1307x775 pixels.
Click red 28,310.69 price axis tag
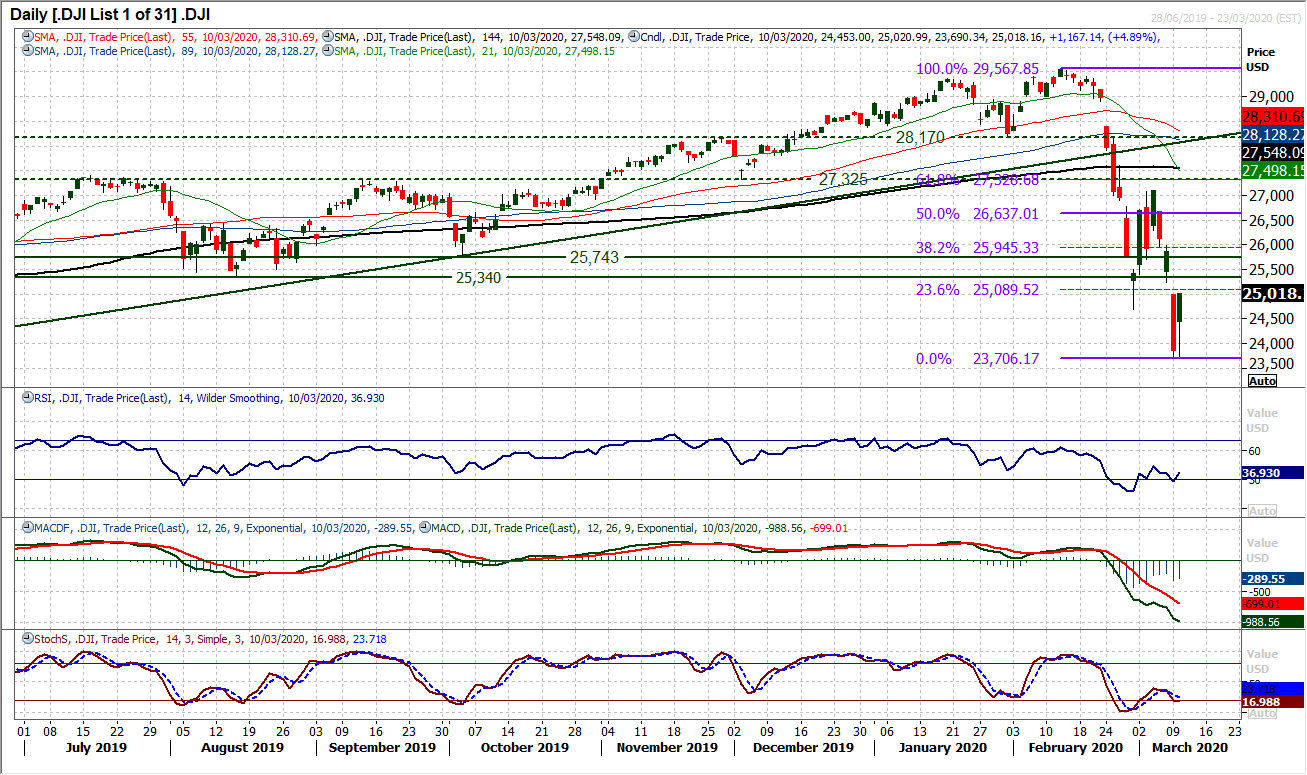pos(1272,116)
